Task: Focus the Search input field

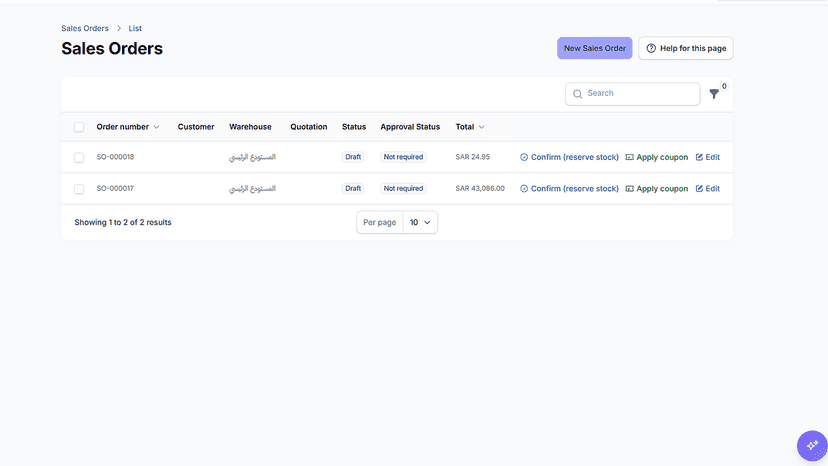Action: 633,94
